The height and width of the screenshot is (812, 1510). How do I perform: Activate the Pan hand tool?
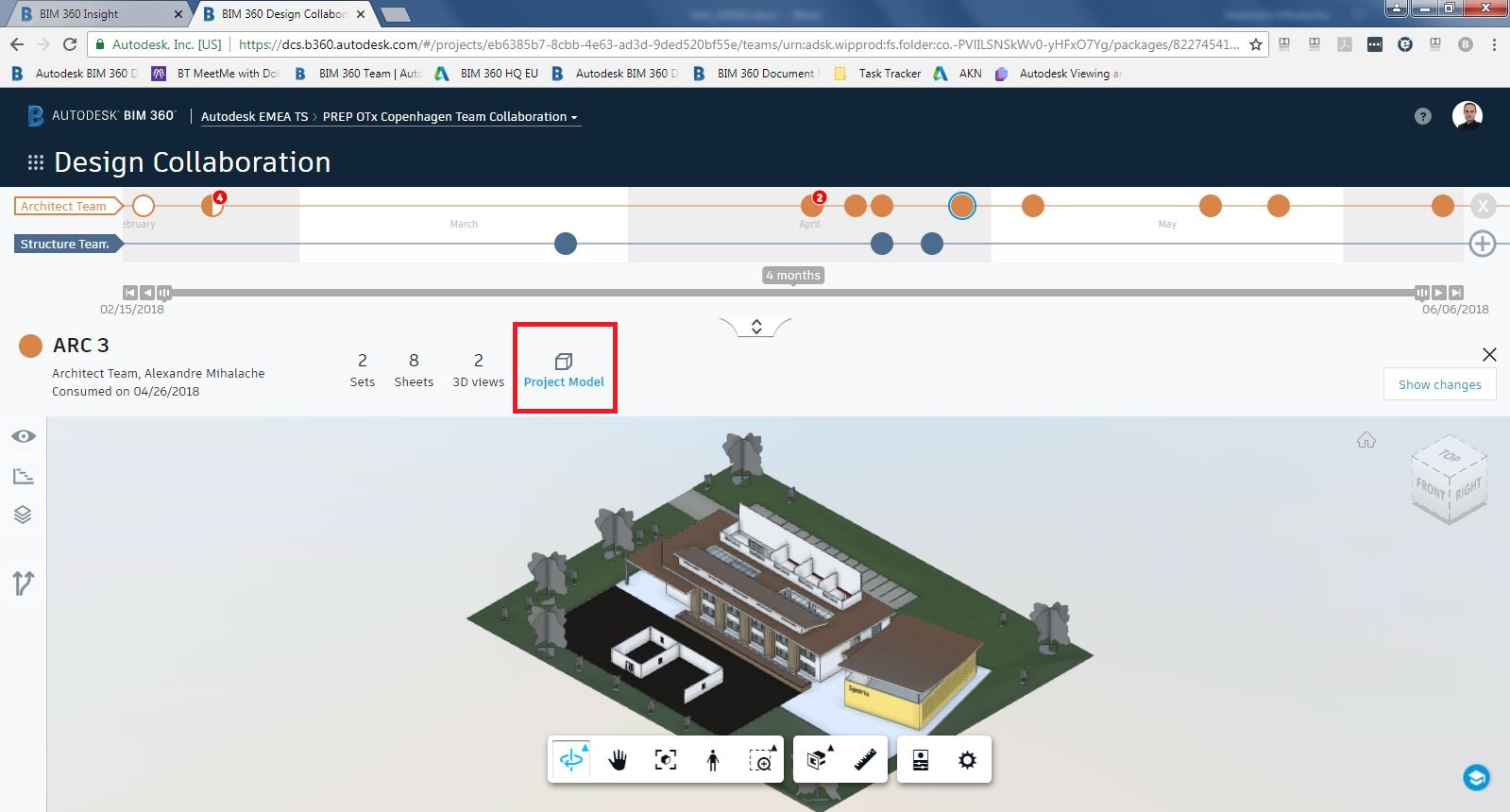618,760
